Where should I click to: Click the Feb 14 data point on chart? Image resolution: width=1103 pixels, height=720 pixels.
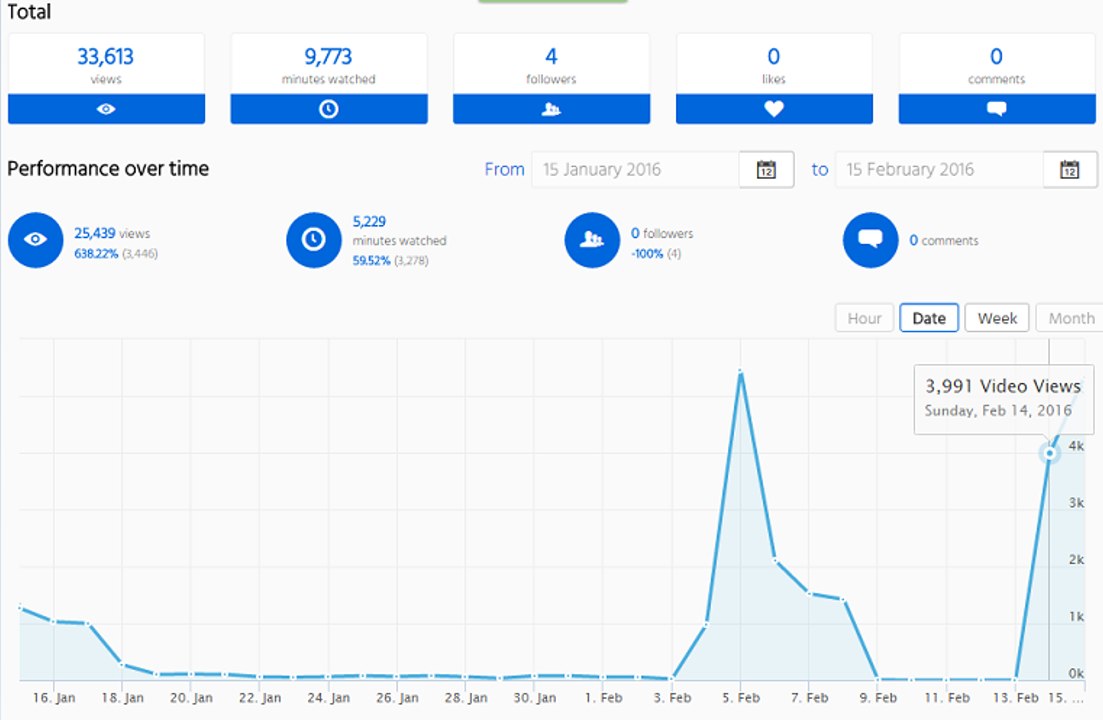point(1050,454)
